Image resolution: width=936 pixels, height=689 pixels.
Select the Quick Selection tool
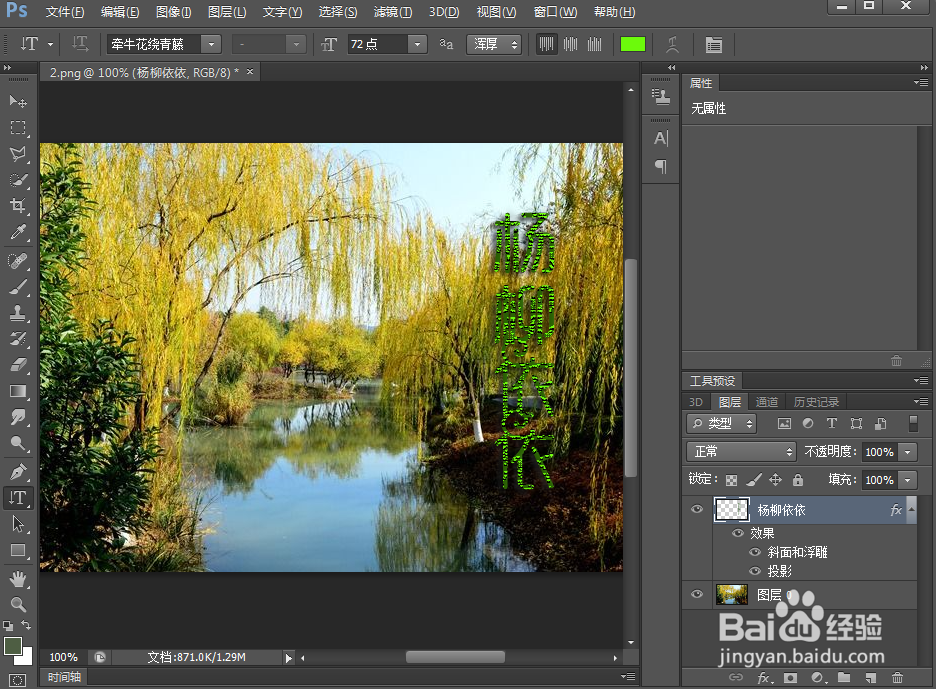pyautogui.click(x=18, y=180)
